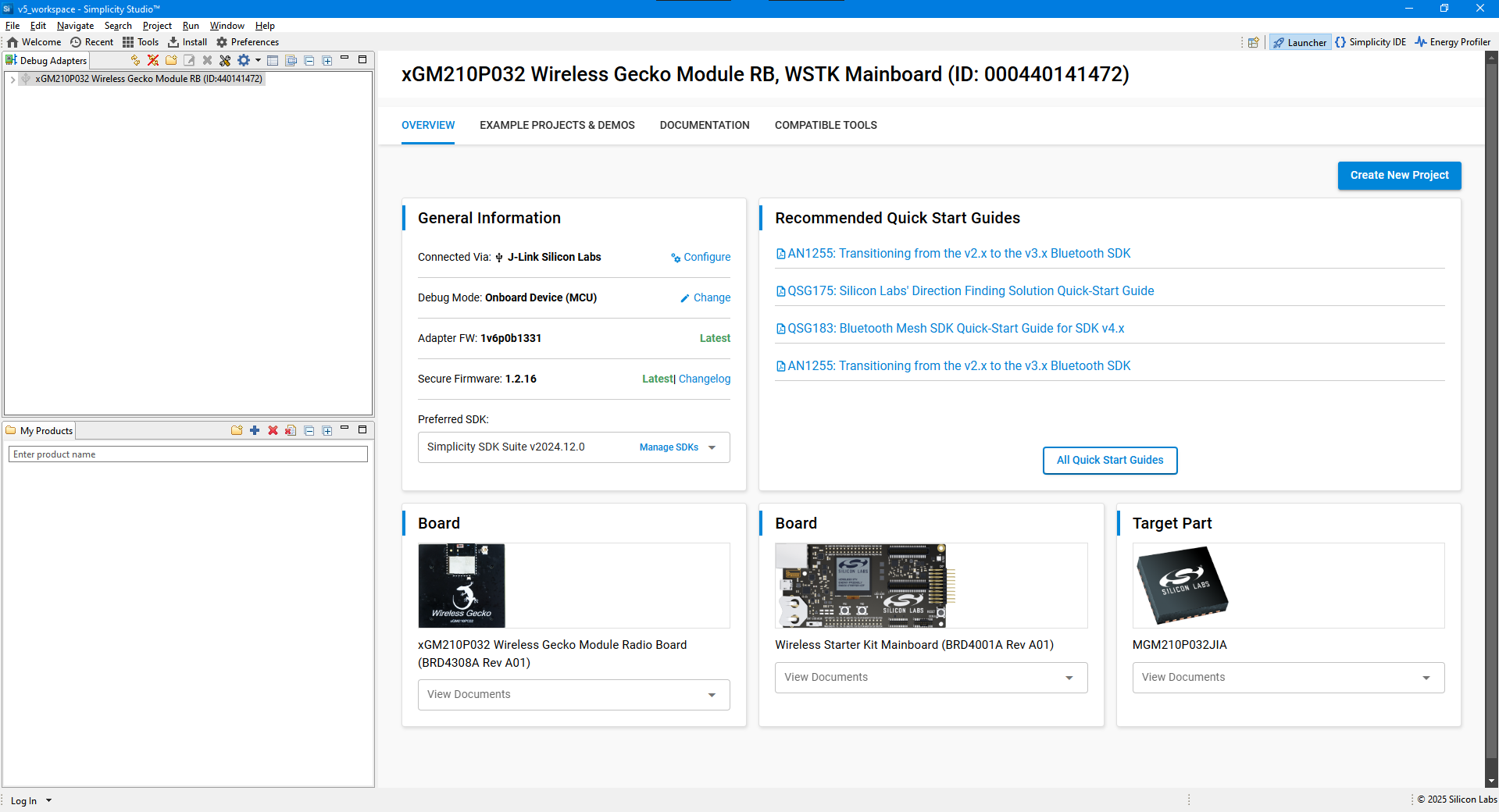1499x812 pixels.
Task: Open the Log In dropdown arrow
Action: pyautogui.click(x=48, y=800)
